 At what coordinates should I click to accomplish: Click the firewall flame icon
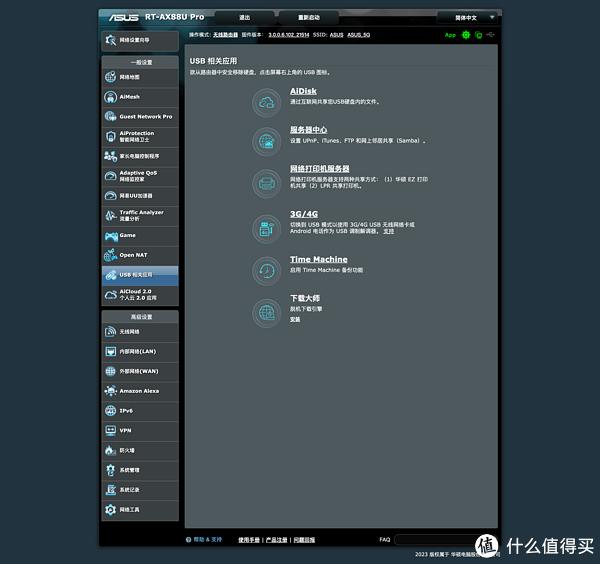tap(110, 450)
